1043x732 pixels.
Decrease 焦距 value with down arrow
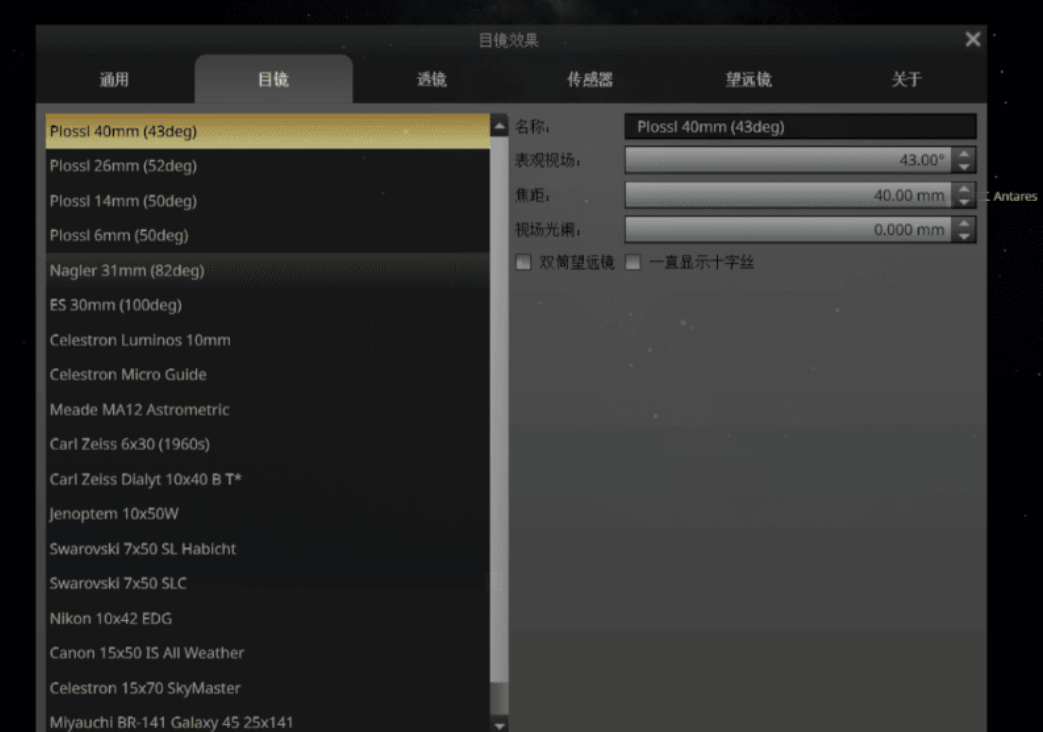964,201
